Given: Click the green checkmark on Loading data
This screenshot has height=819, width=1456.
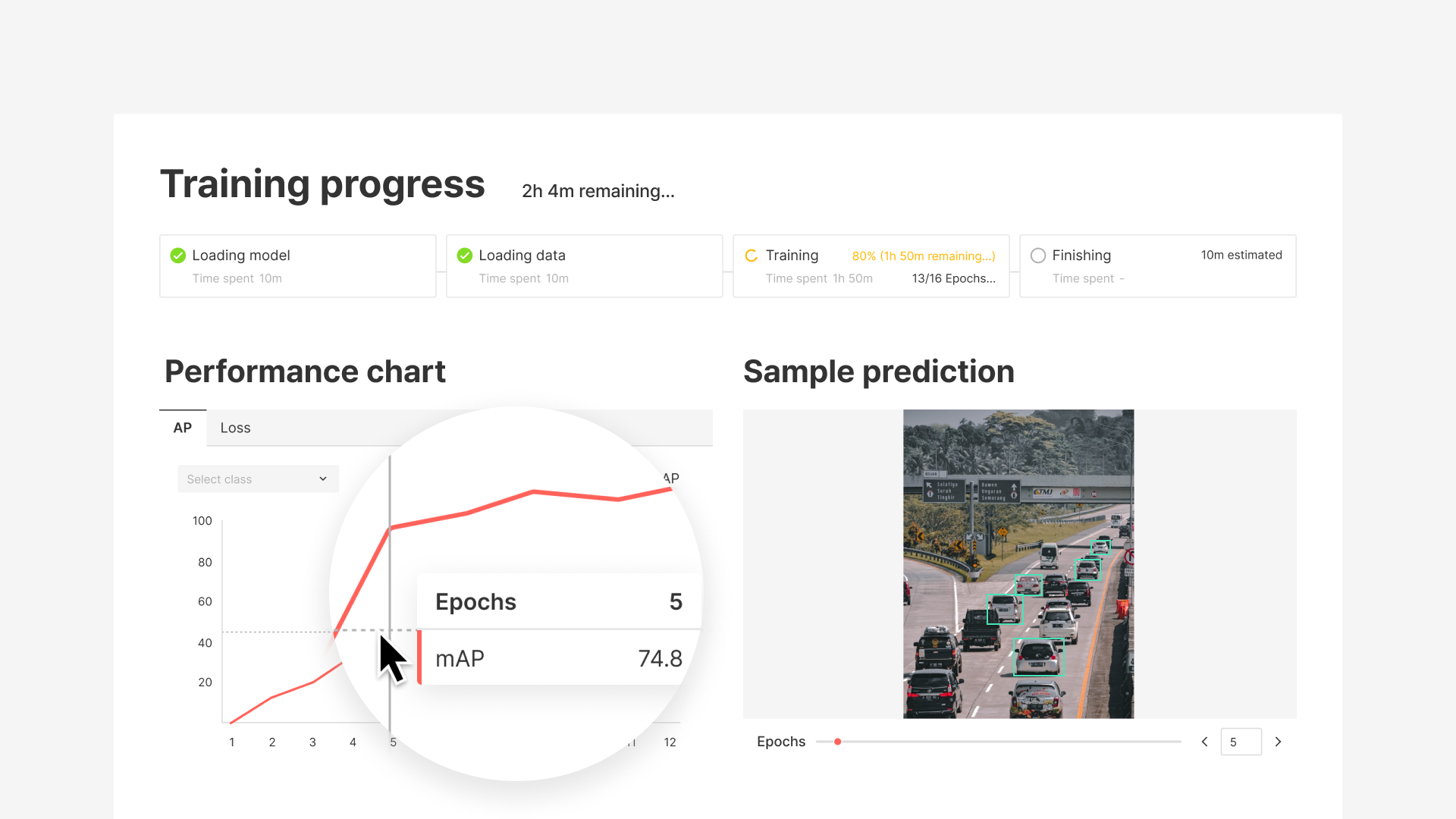Looking at the screenshot, I should coord(465,256).
